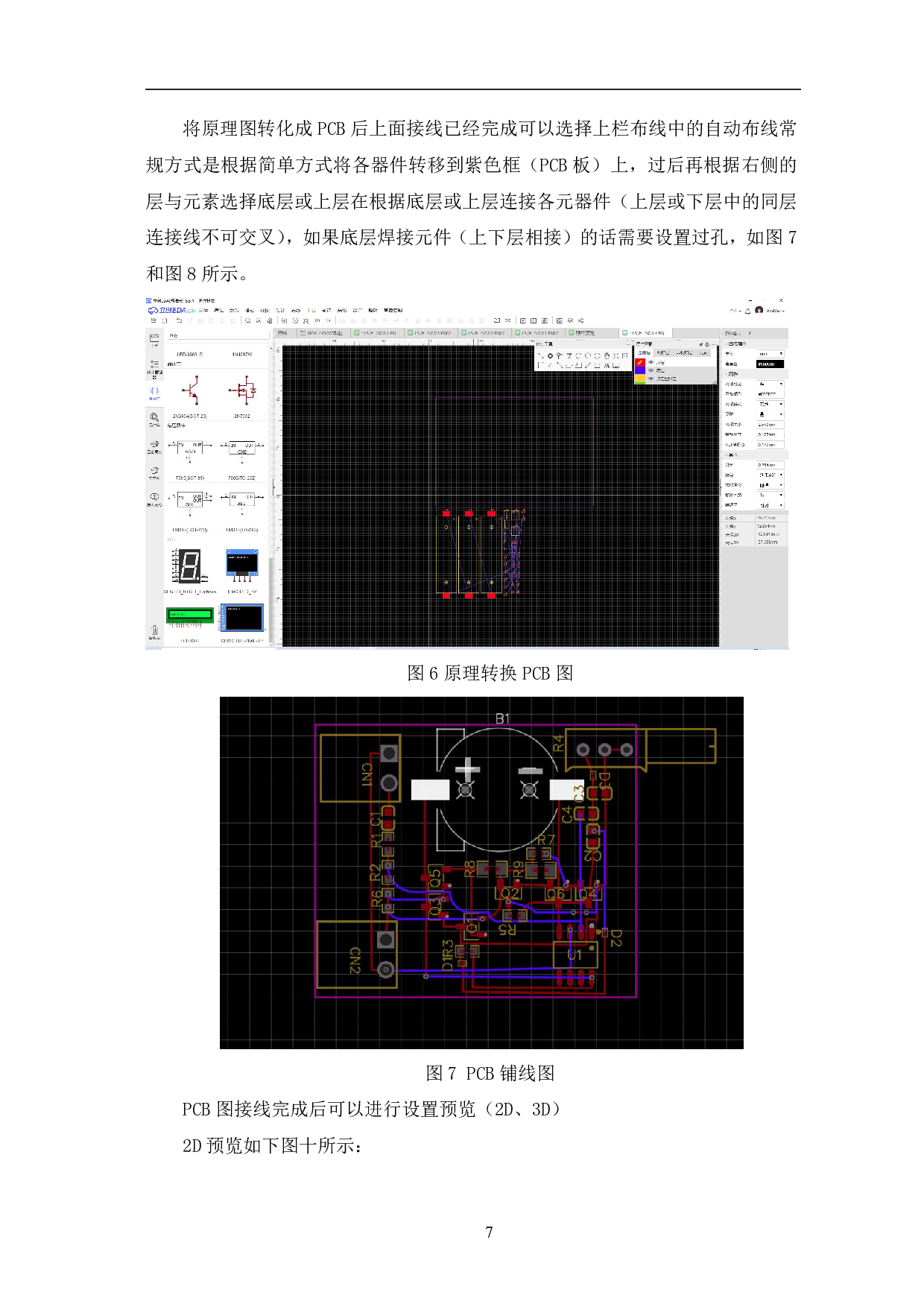The image size is (924, 1307).
Task: Open the snap dropdown under grid section
Action: pos(770,414)
